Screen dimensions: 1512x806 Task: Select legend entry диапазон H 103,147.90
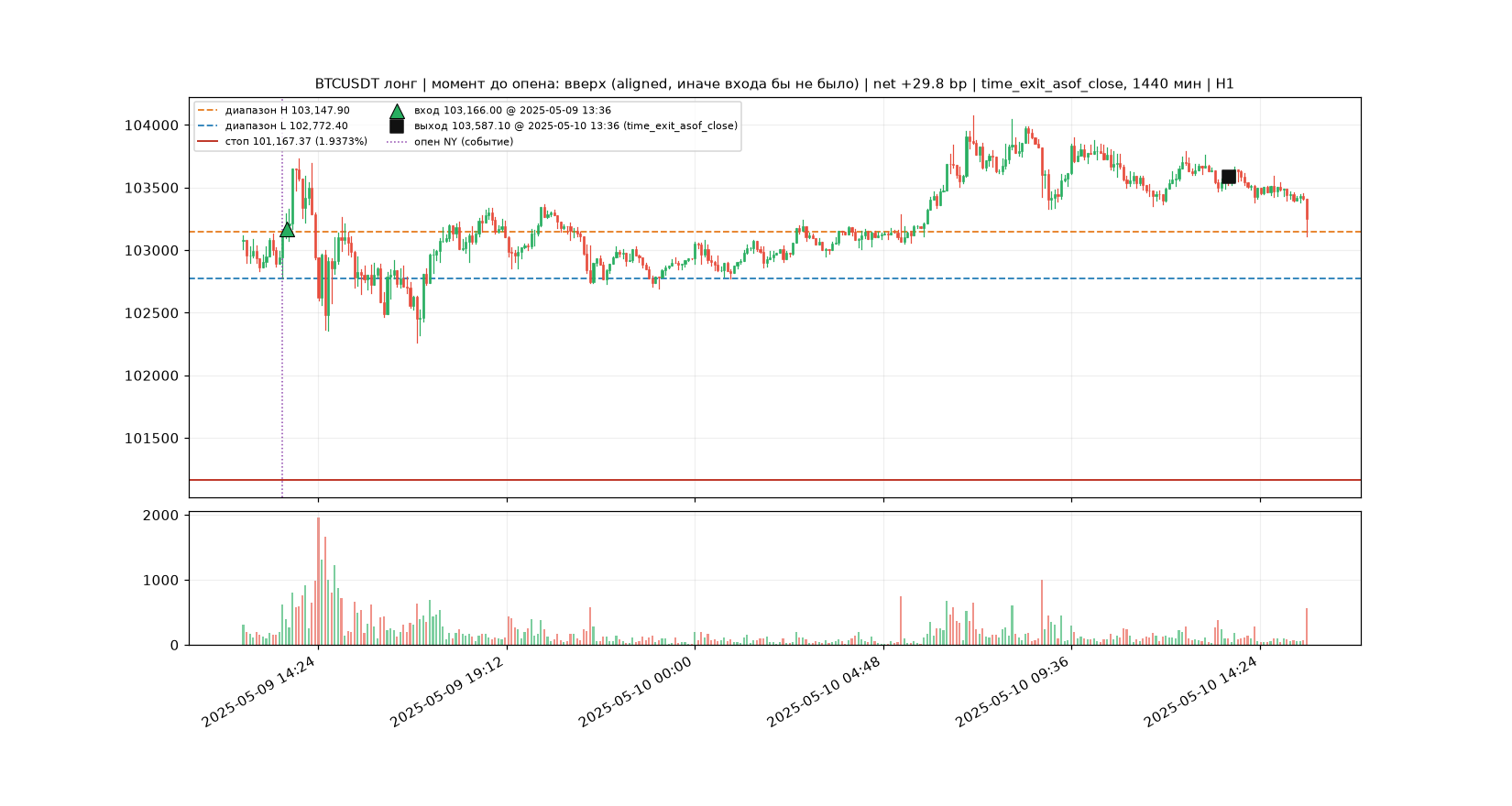[x=288, y=111]
